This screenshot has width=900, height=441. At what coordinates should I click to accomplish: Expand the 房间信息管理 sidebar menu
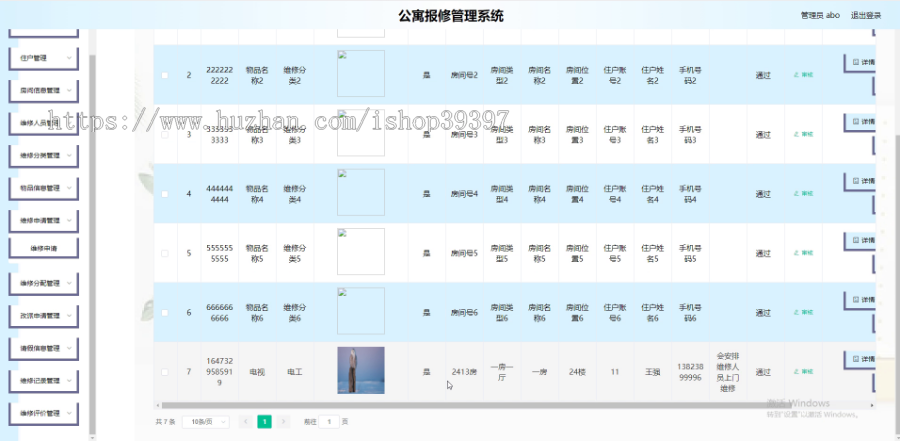tap(44, 91)
